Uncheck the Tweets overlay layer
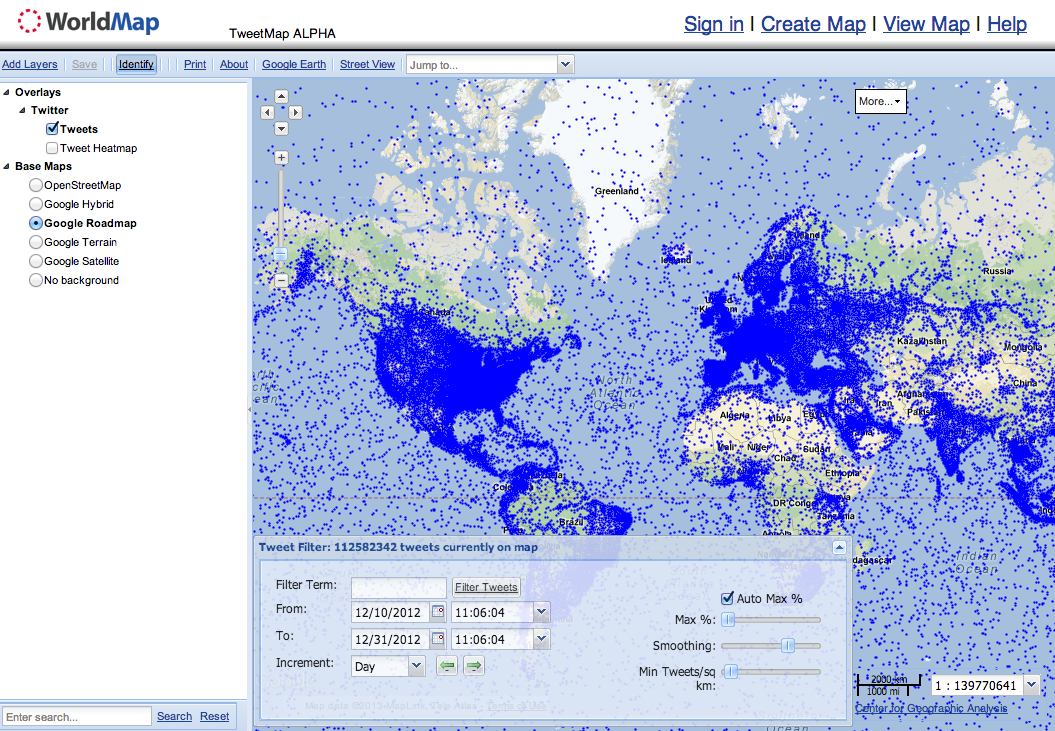The image size is (1055, 731). pos(52,129)
